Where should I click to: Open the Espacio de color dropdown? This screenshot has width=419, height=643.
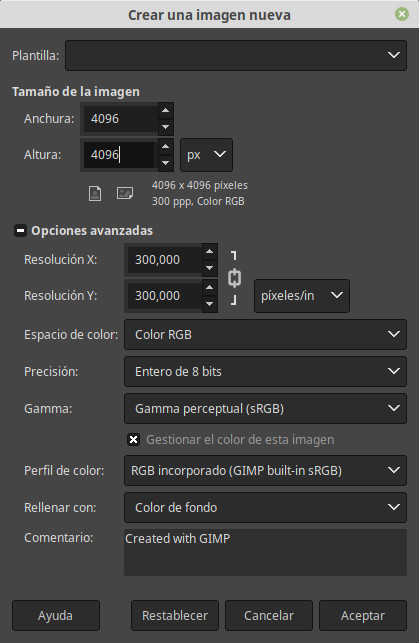(265, 335)
